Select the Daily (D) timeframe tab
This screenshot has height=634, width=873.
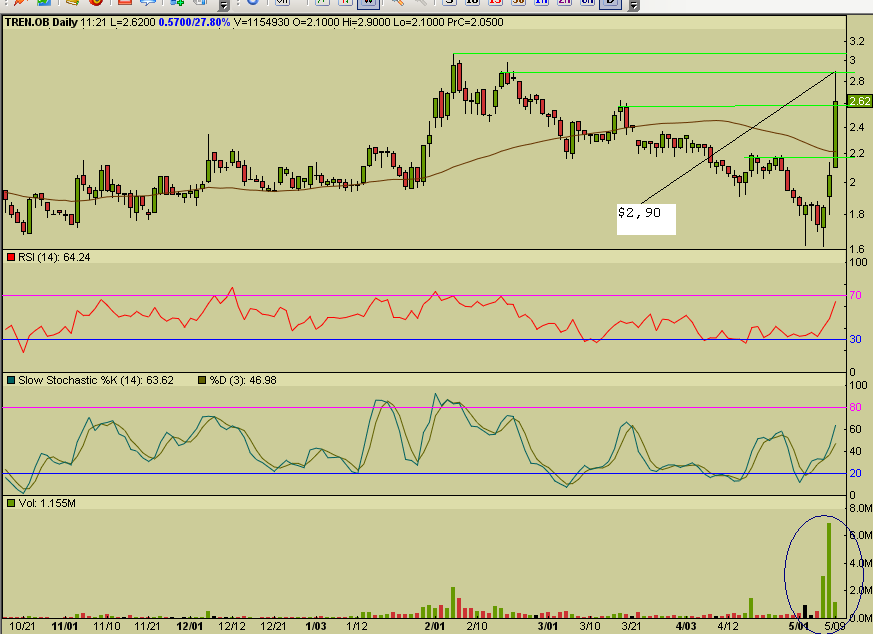610,5
